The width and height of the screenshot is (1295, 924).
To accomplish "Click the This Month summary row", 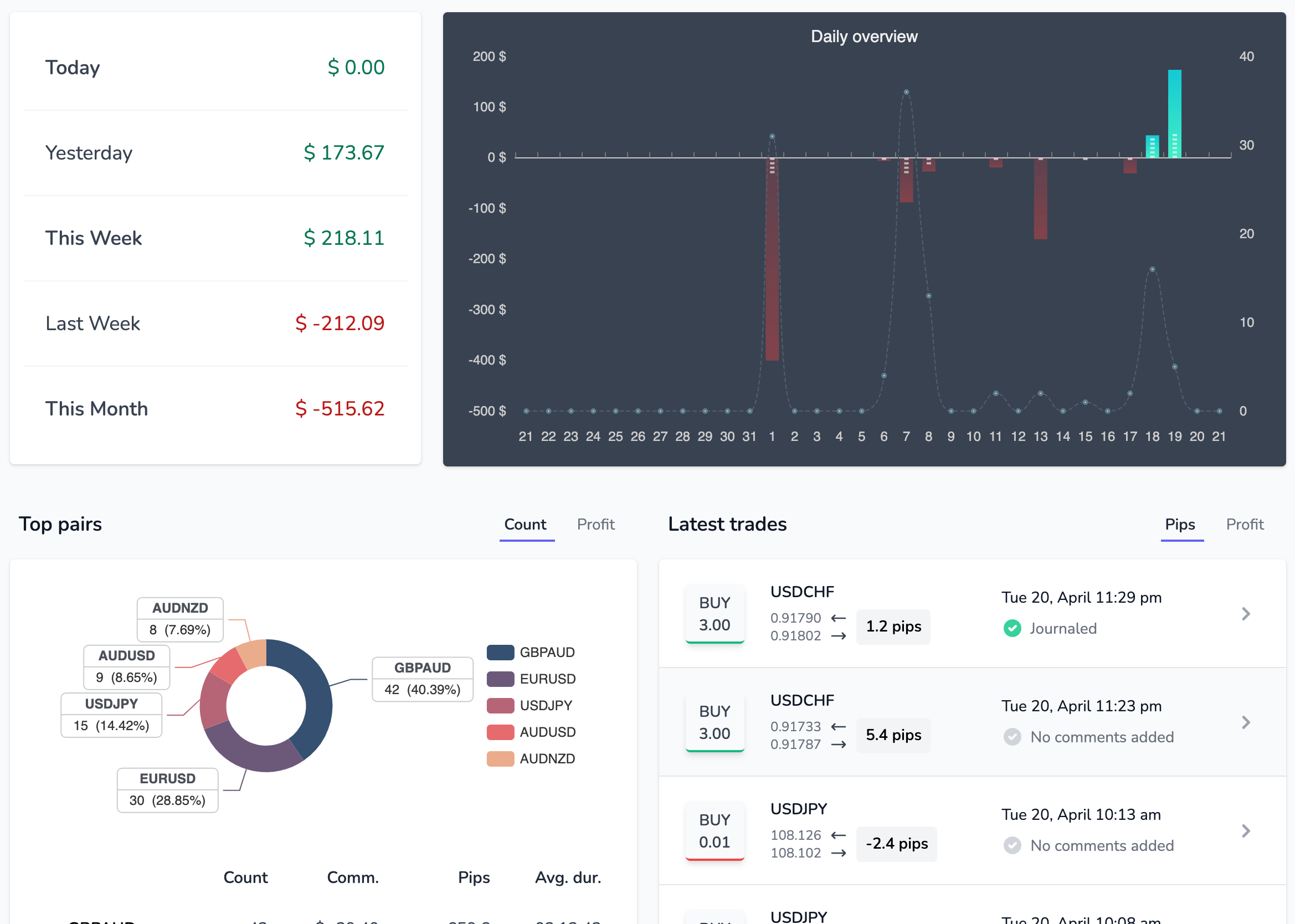I will (x=214, y=408).
